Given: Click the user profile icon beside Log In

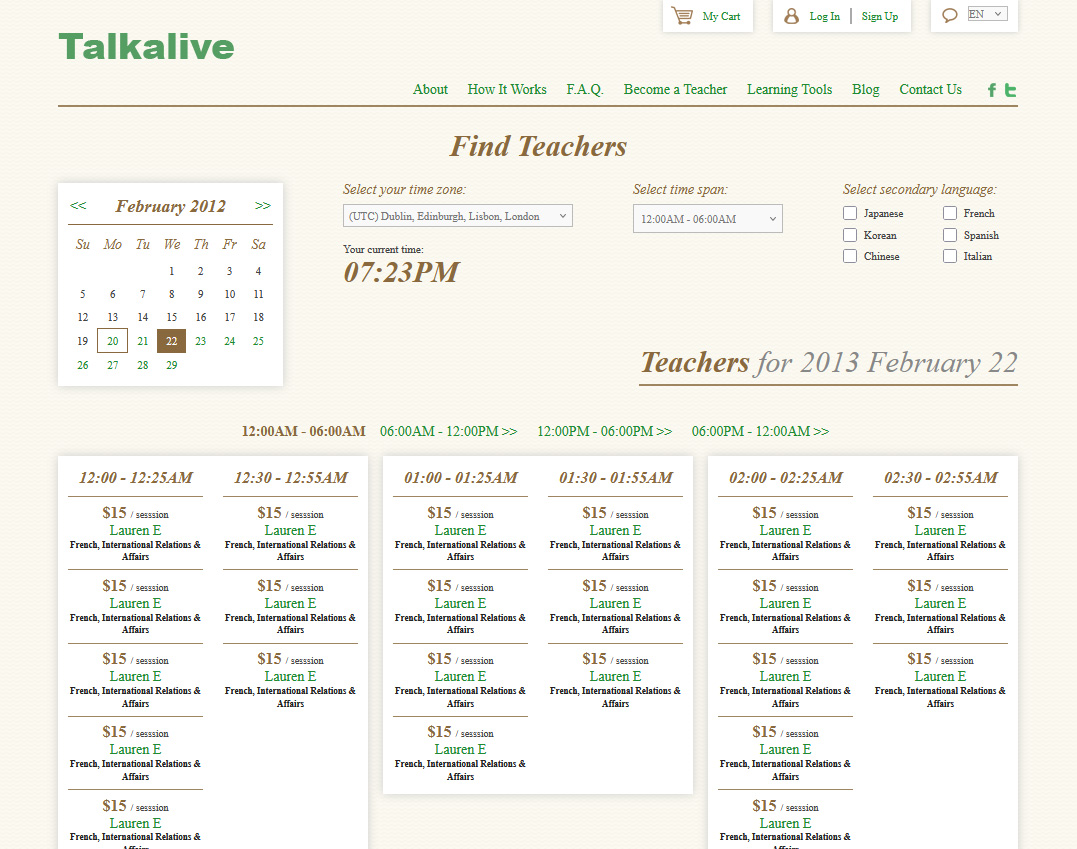Looking at the screenshot, I should click(791, 16).
